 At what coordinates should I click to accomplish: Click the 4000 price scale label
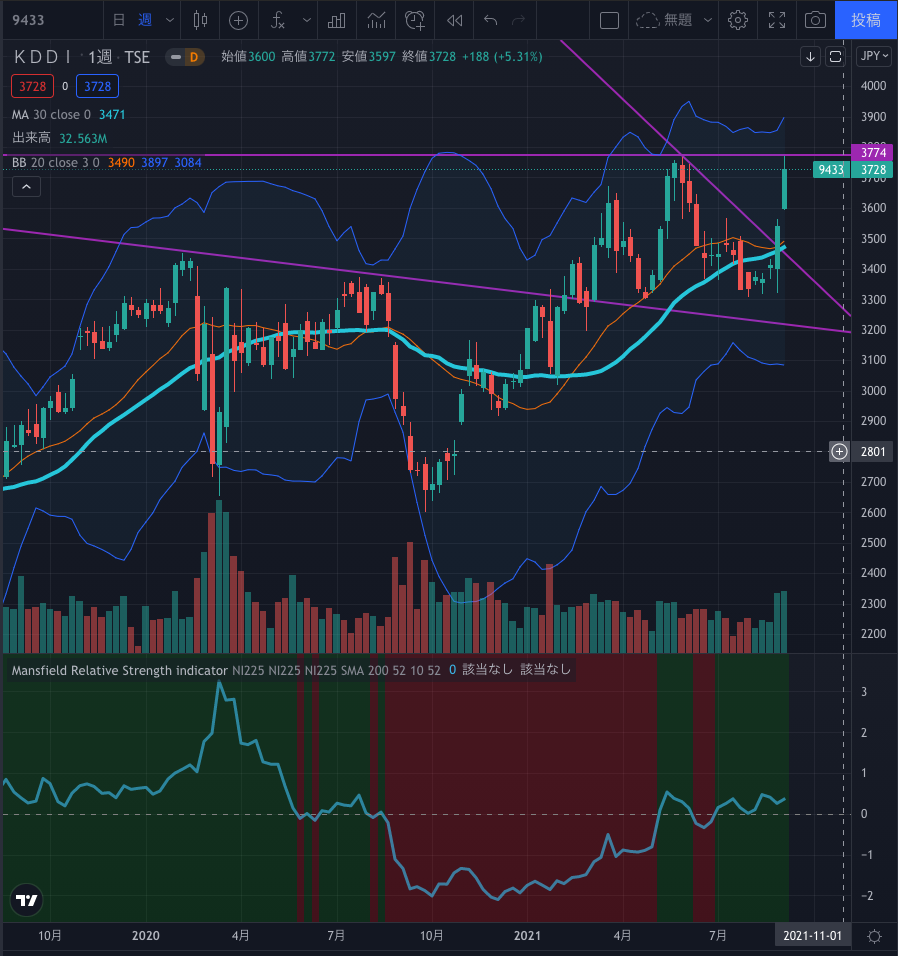[873, 86]
